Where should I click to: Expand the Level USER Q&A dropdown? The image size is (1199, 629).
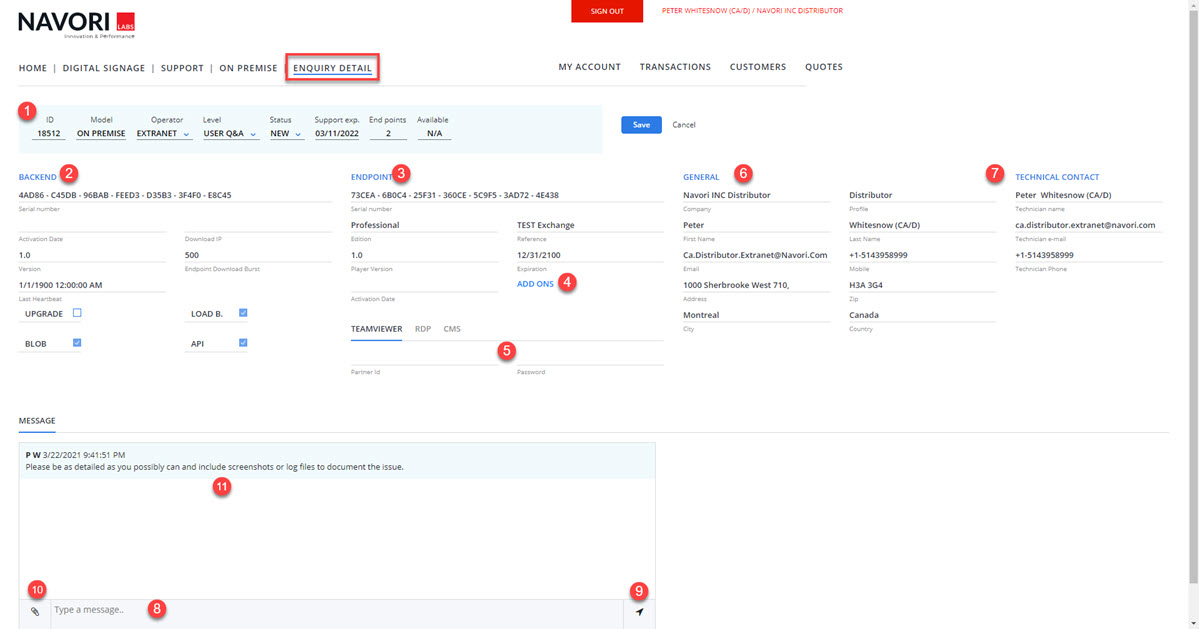[x=230, y=133]
